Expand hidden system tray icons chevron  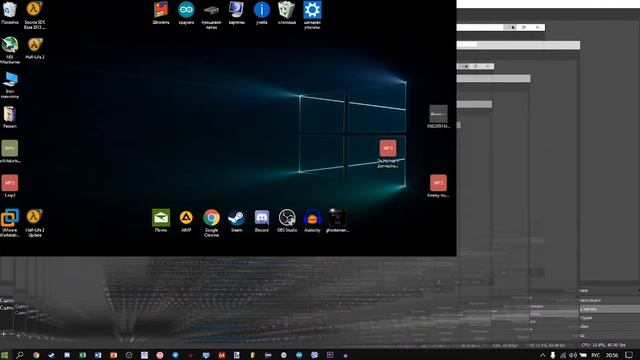pyautogui.click(x=542, y=355)
